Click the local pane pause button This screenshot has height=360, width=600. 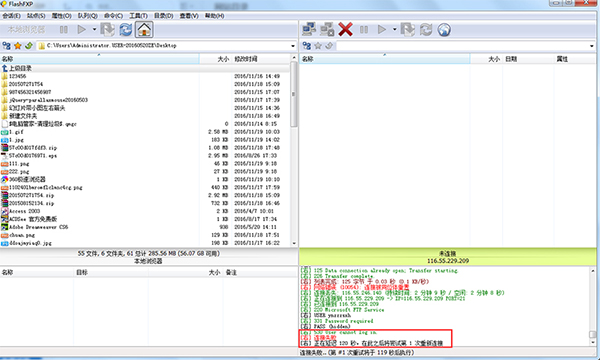64,29
